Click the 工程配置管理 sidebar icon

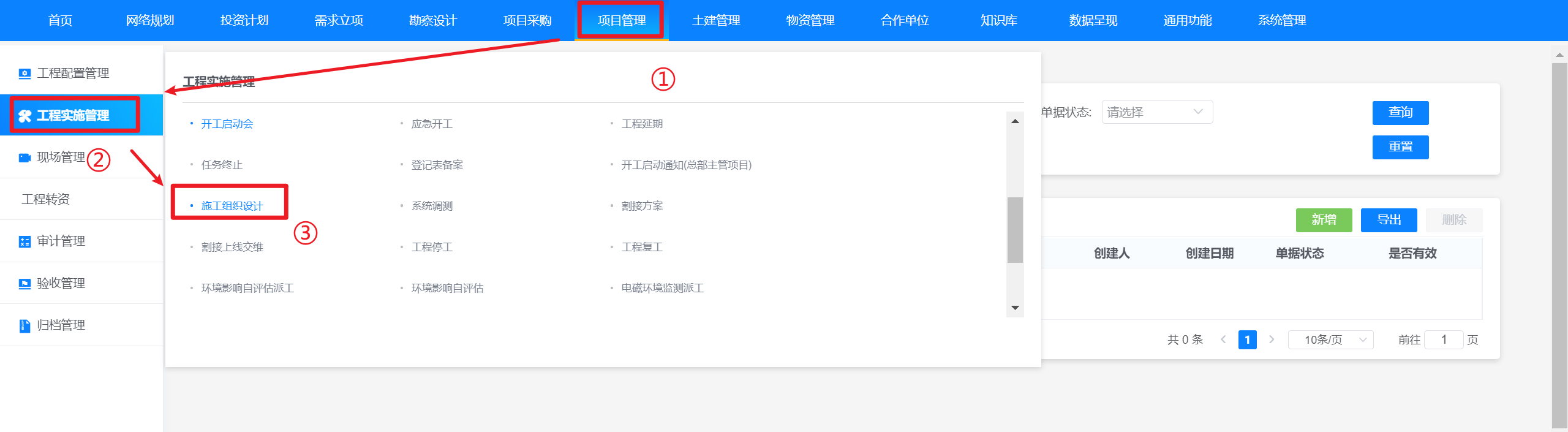tap(24, 74)
